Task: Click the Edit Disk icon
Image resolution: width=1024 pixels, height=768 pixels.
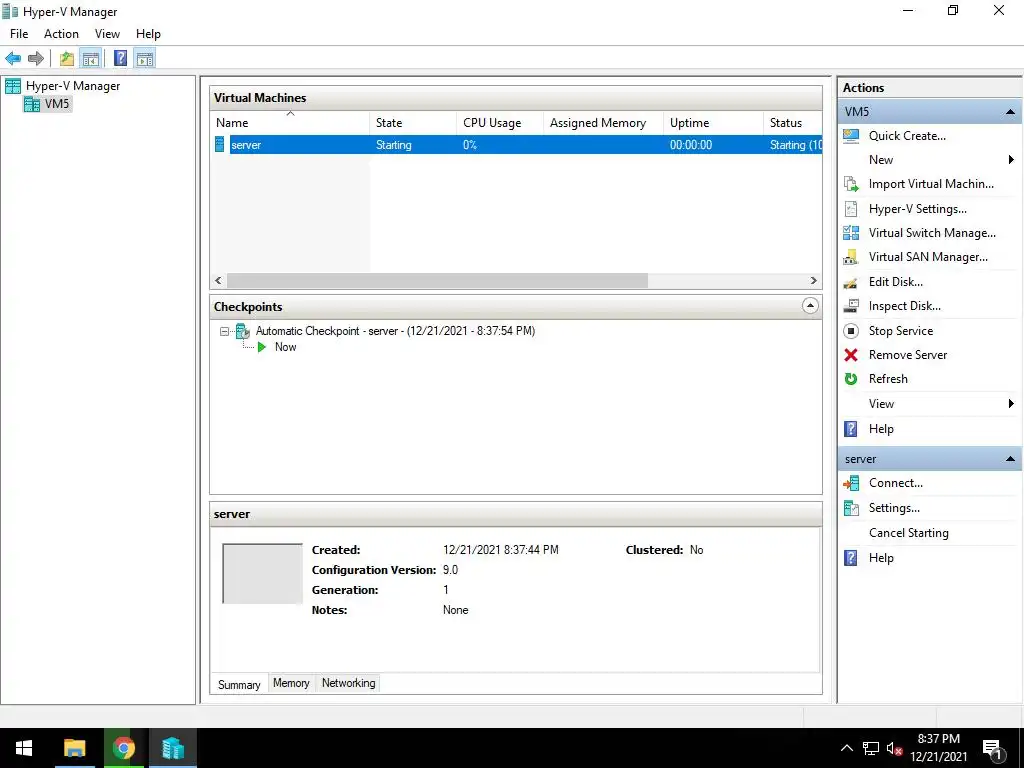Action: tap(851, 282)
